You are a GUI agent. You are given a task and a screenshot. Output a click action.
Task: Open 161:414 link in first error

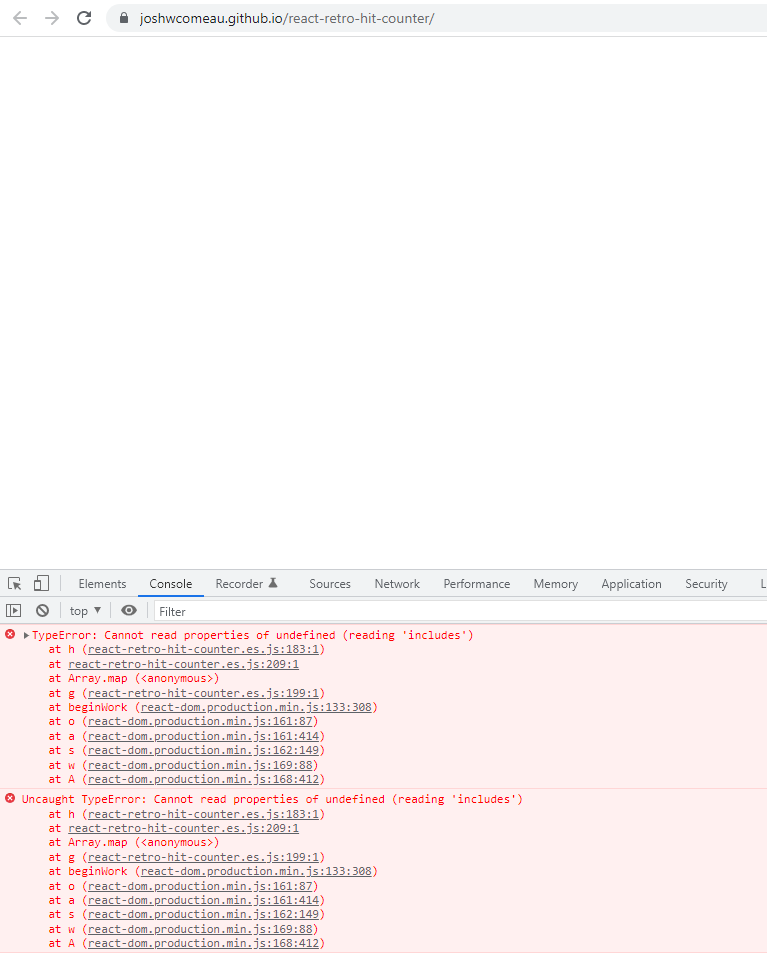point(203,736)
